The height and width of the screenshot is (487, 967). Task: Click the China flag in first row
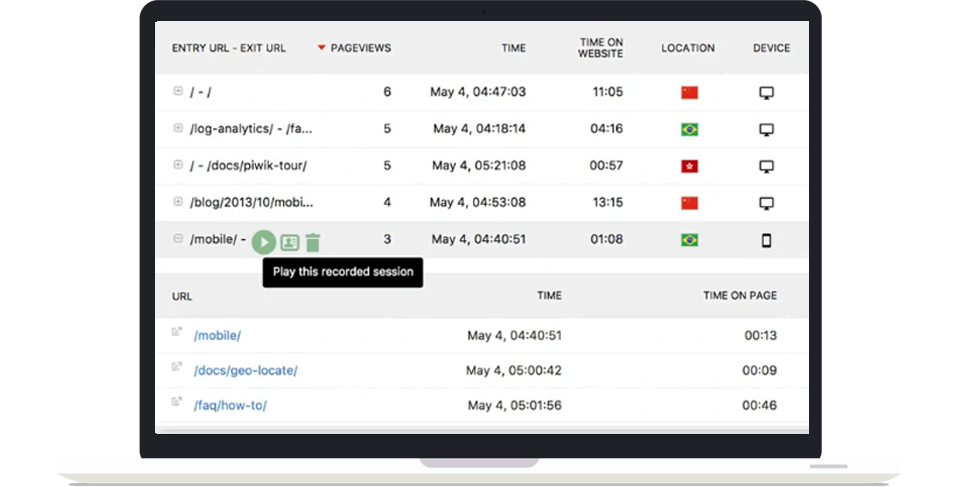[688, 92]
